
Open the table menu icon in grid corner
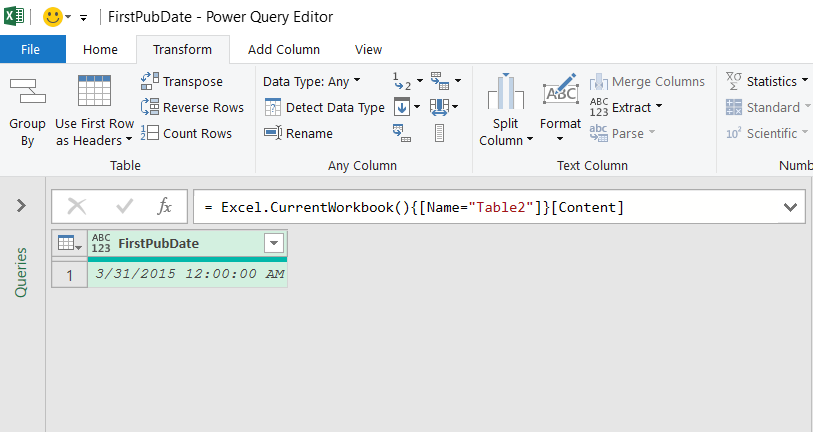(x=69, y=243)
